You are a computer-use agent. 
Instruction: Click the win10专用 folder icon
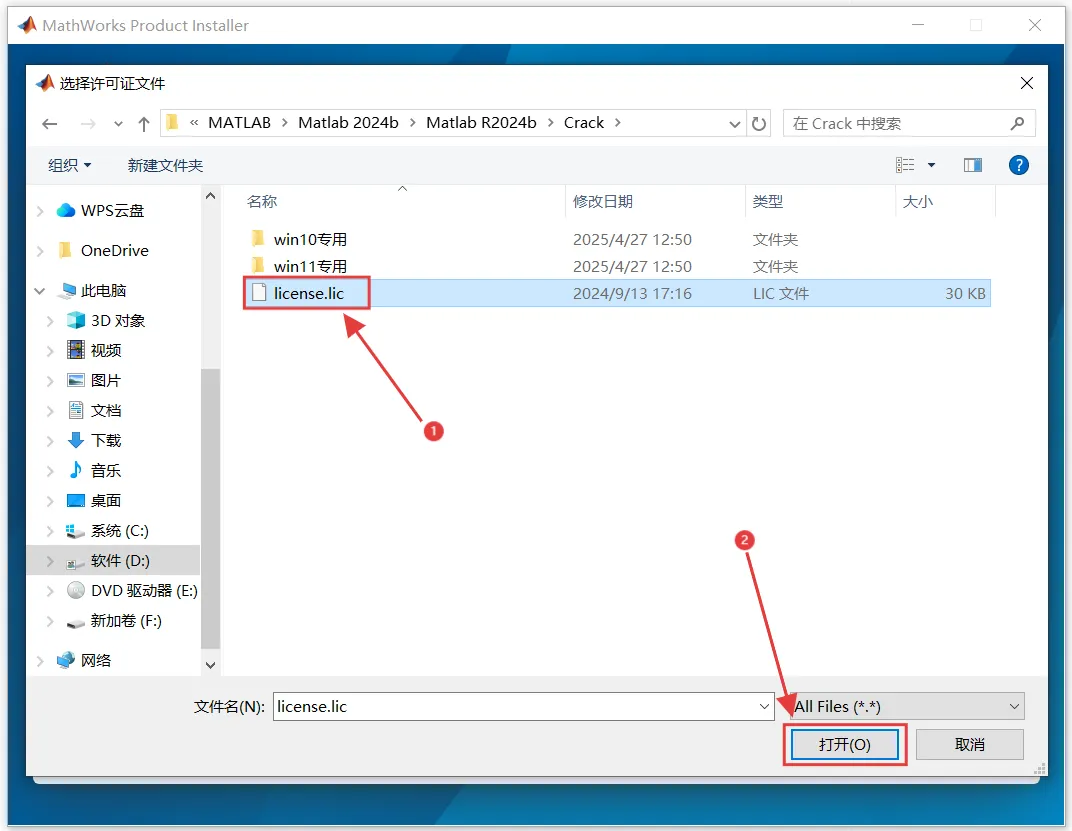[x=258, y=239]
